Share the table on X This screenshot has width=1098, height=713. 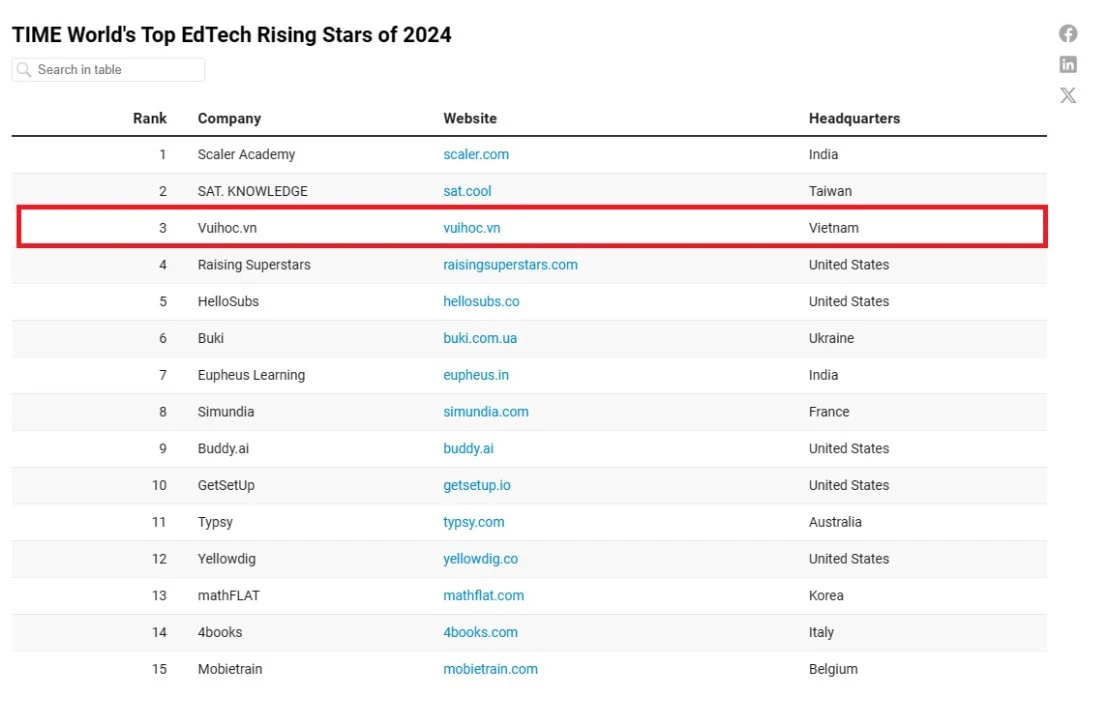[x=1068, y=96]
